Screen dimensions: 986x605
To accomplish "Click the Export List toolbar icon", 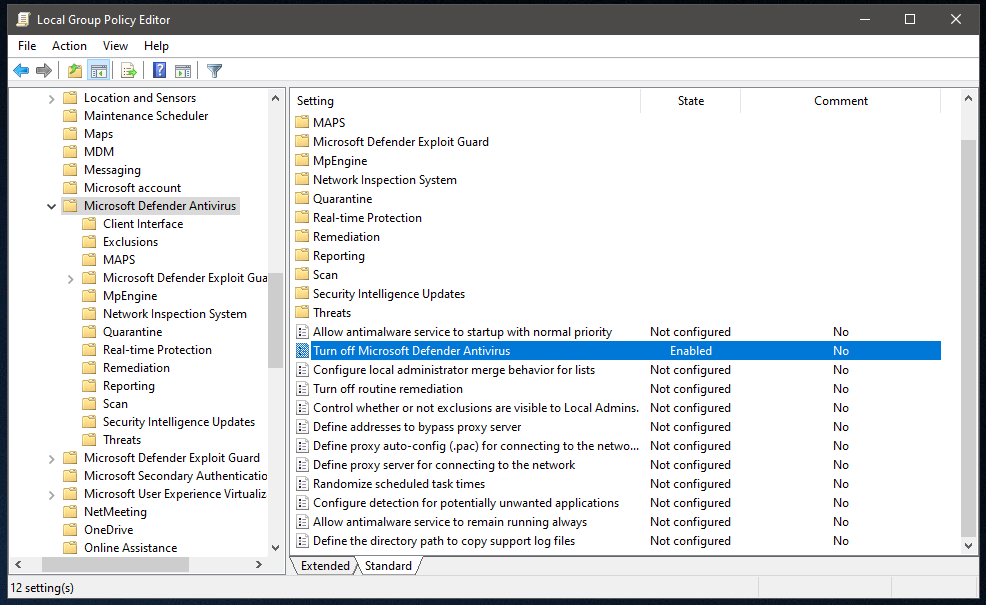I will (x=128, y=70).
